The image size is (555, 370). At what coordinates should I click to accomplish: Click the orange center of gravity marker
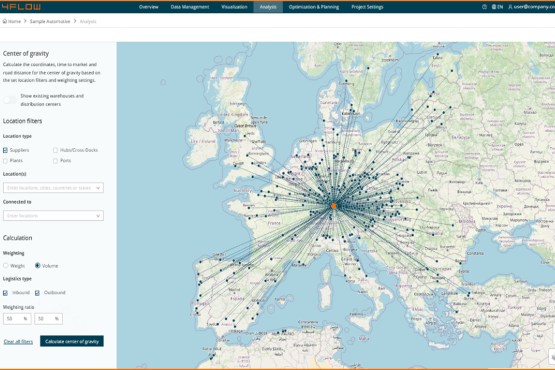pos(333,206)
